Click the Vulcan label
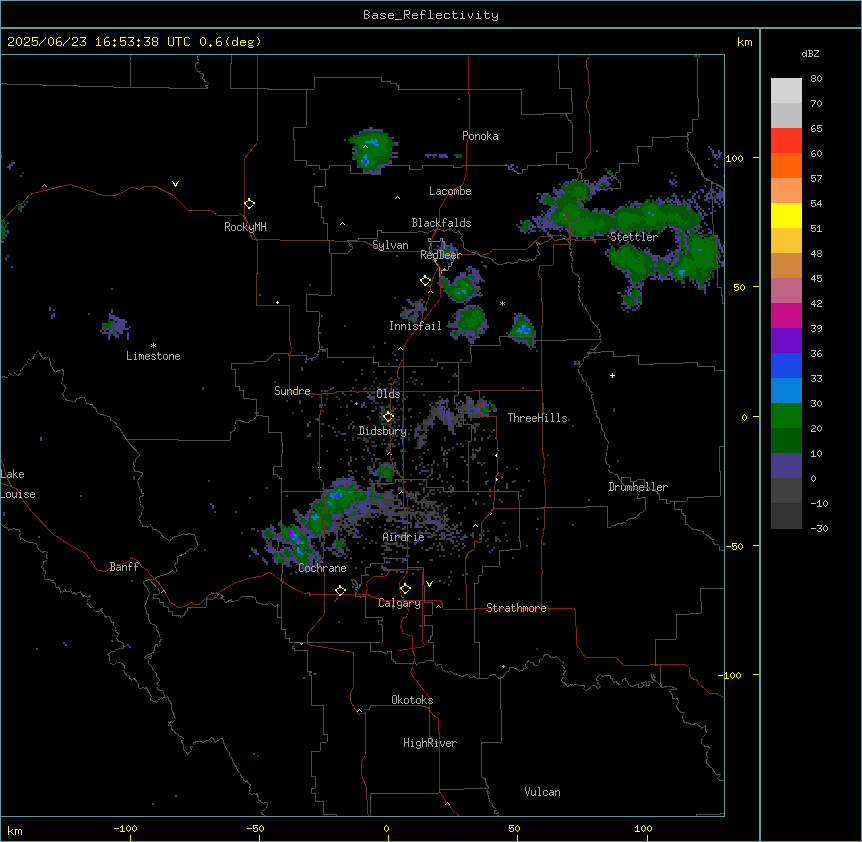This screenshot has width=862, height=842. (x=542, y=792)
